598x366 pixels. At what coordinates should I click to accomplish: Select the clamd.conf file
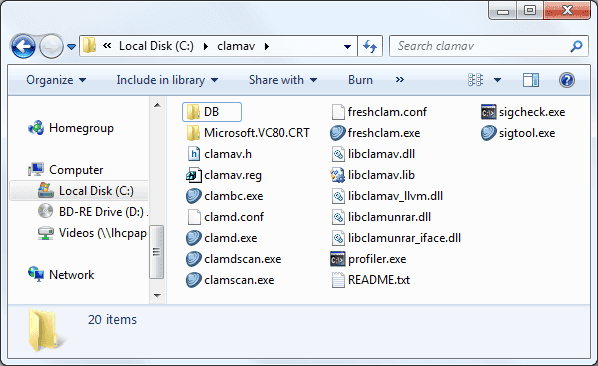[225, 217]
